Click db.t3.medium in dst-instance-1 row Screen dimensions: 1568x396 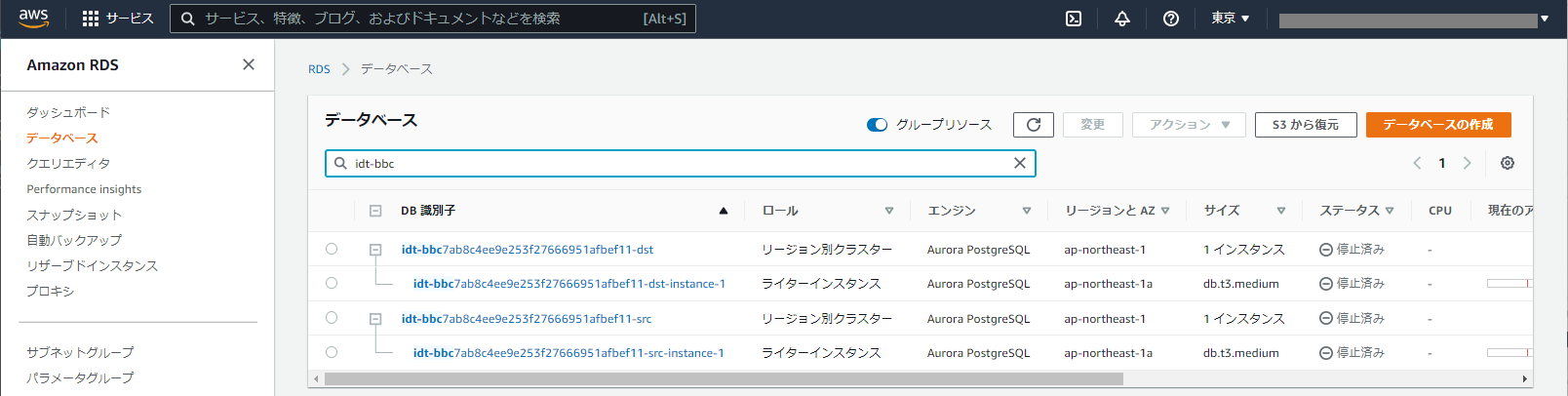click(1241, 284)
